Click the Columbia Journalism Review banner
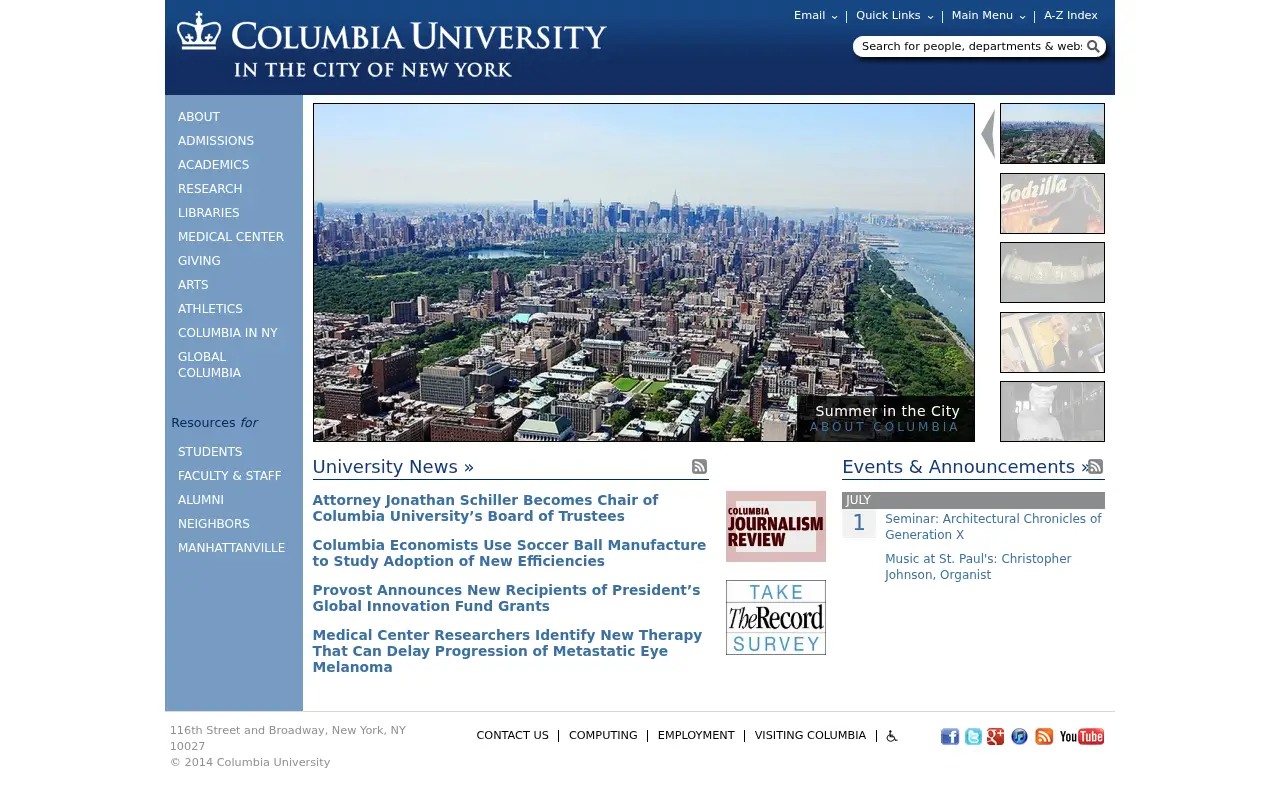Viewport: 1280px width, 800px height. 776,526
